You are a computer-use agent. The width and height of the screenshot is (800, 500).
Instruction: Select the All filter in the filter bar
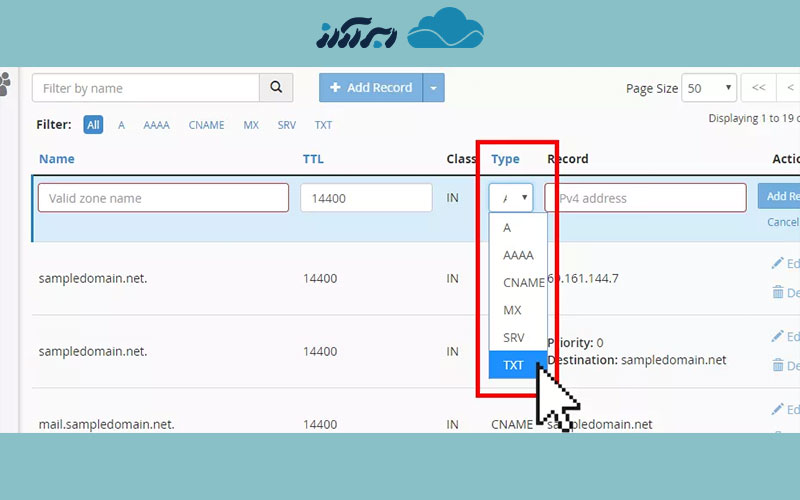click(x=93, y=125)
